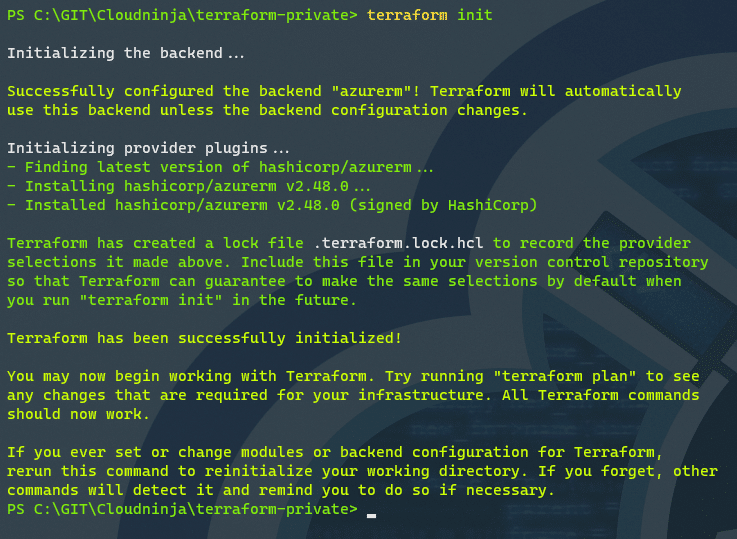Click the "should now work." line
The width and height of the screenshot is (737, 539).
click(78, 414)
